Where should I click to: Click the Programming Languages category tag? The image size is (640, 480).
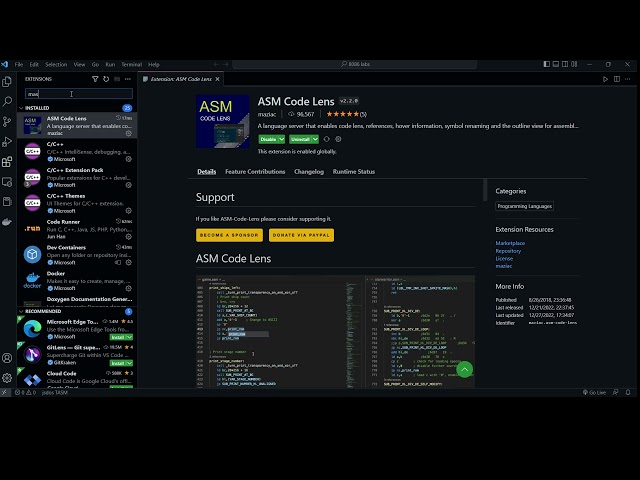[524, 206]
